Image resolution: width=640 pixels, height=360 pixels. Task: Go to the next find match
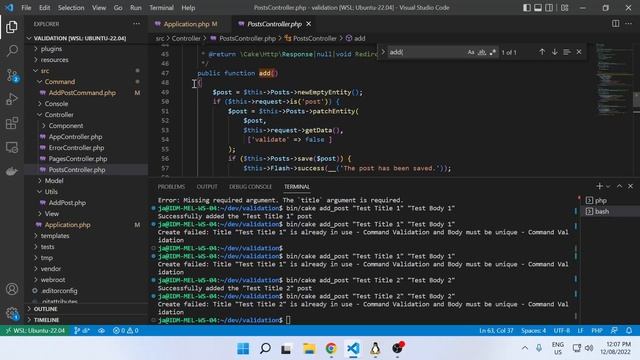click(x=555, y=52)
